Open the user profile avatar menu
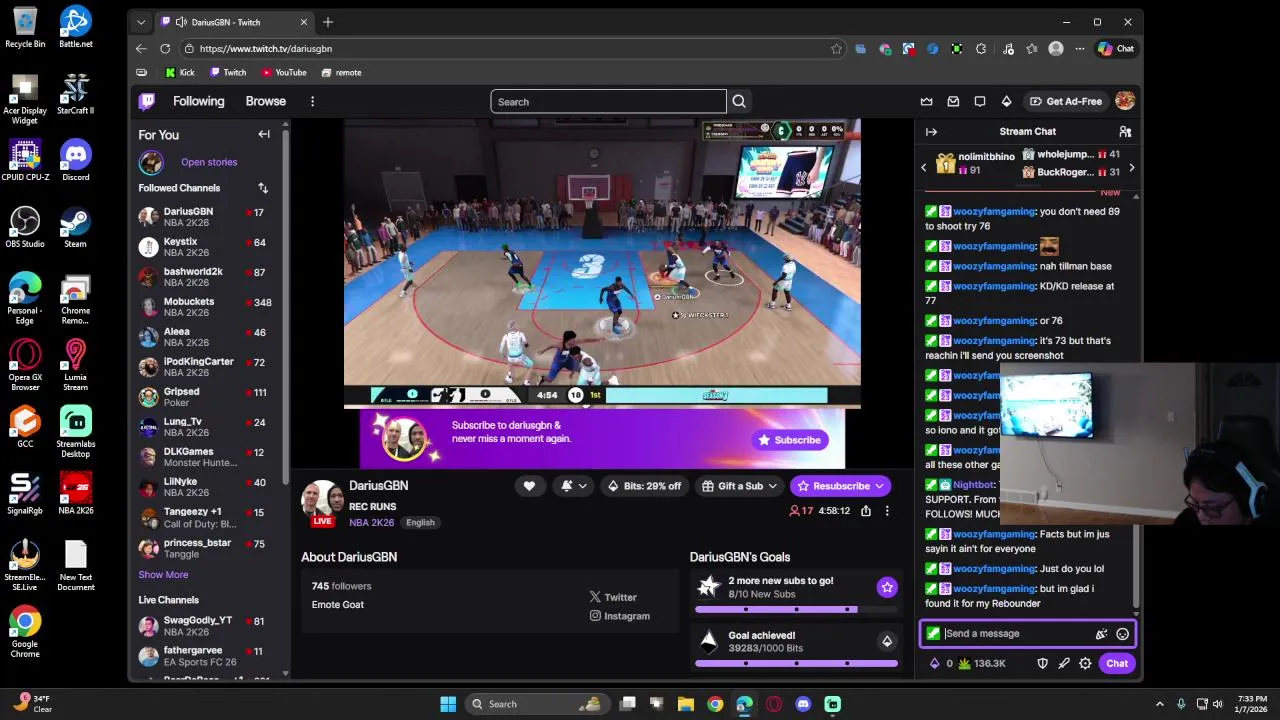This screenshot has width=1280, height=720. pyautogui.click(x=1125, y=101)
